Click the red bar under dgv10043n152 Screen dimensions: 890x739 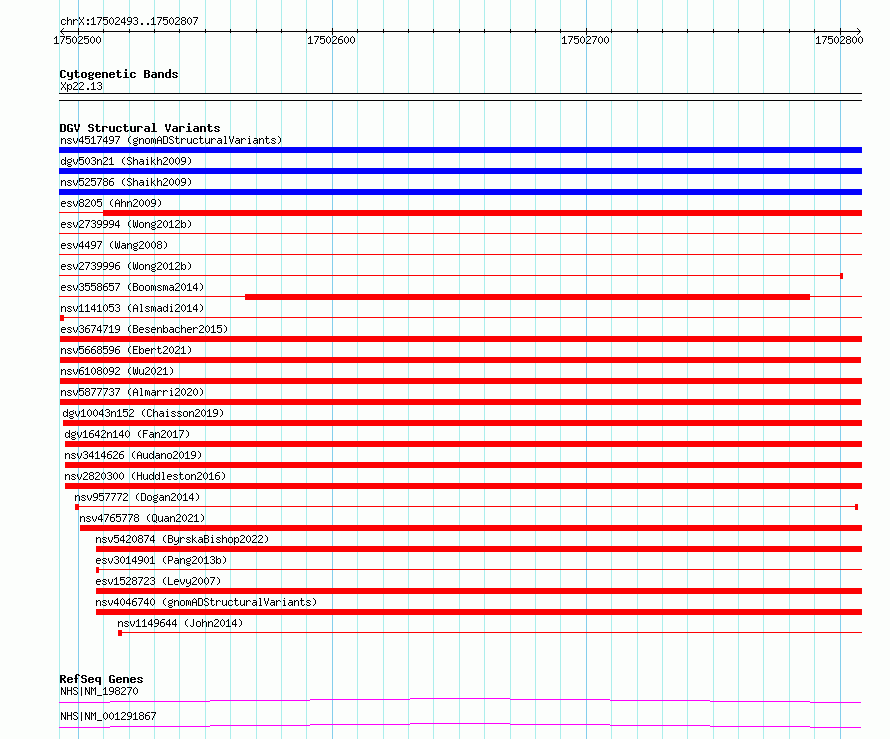coord(463,423)
